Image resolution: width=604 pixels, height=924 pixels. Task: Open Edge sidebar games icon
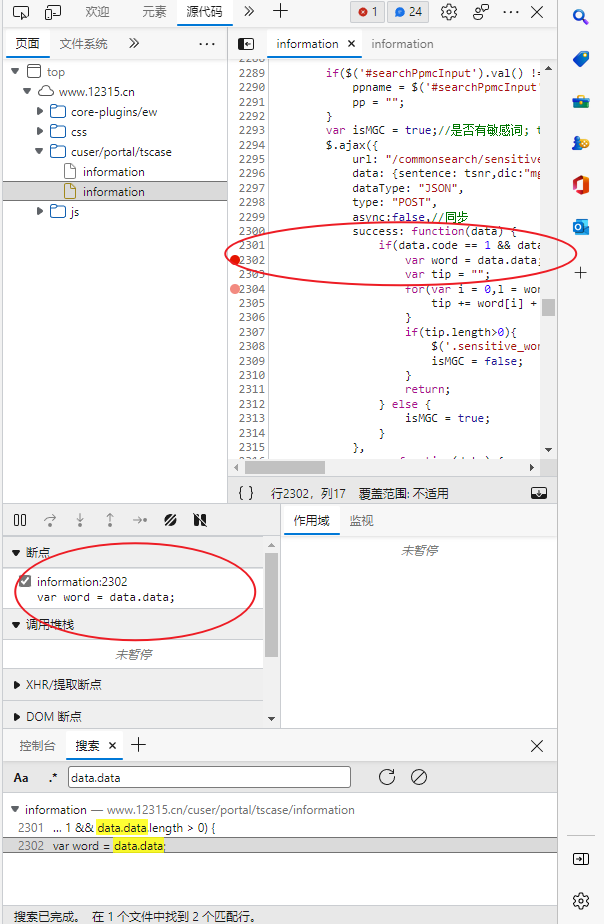[x=581, y=143]
